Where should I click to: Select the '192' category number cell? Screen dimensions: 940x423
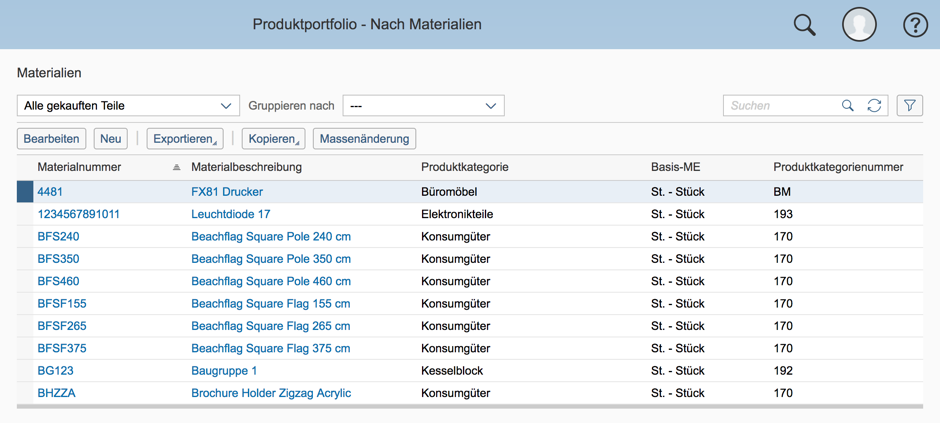click(783, 371)
